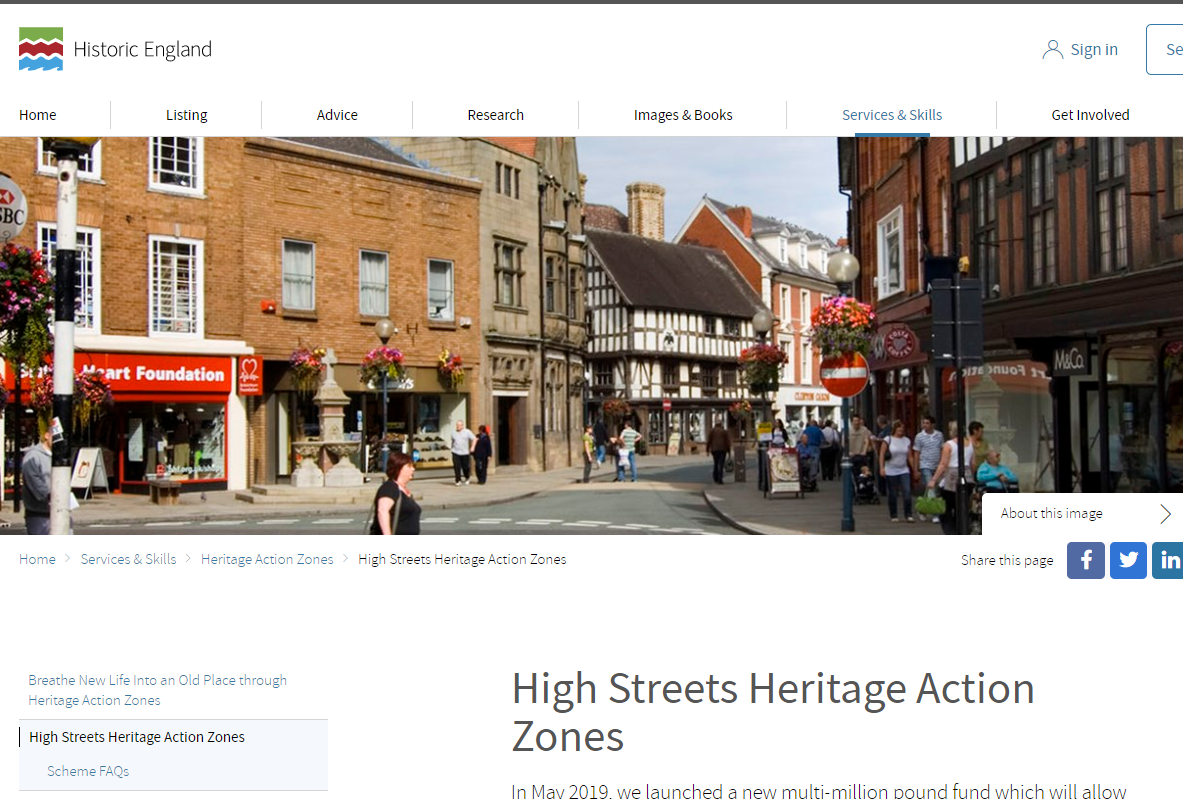Click the Historic England logo
Screen dimensions: 1183x806
(115, 49)
